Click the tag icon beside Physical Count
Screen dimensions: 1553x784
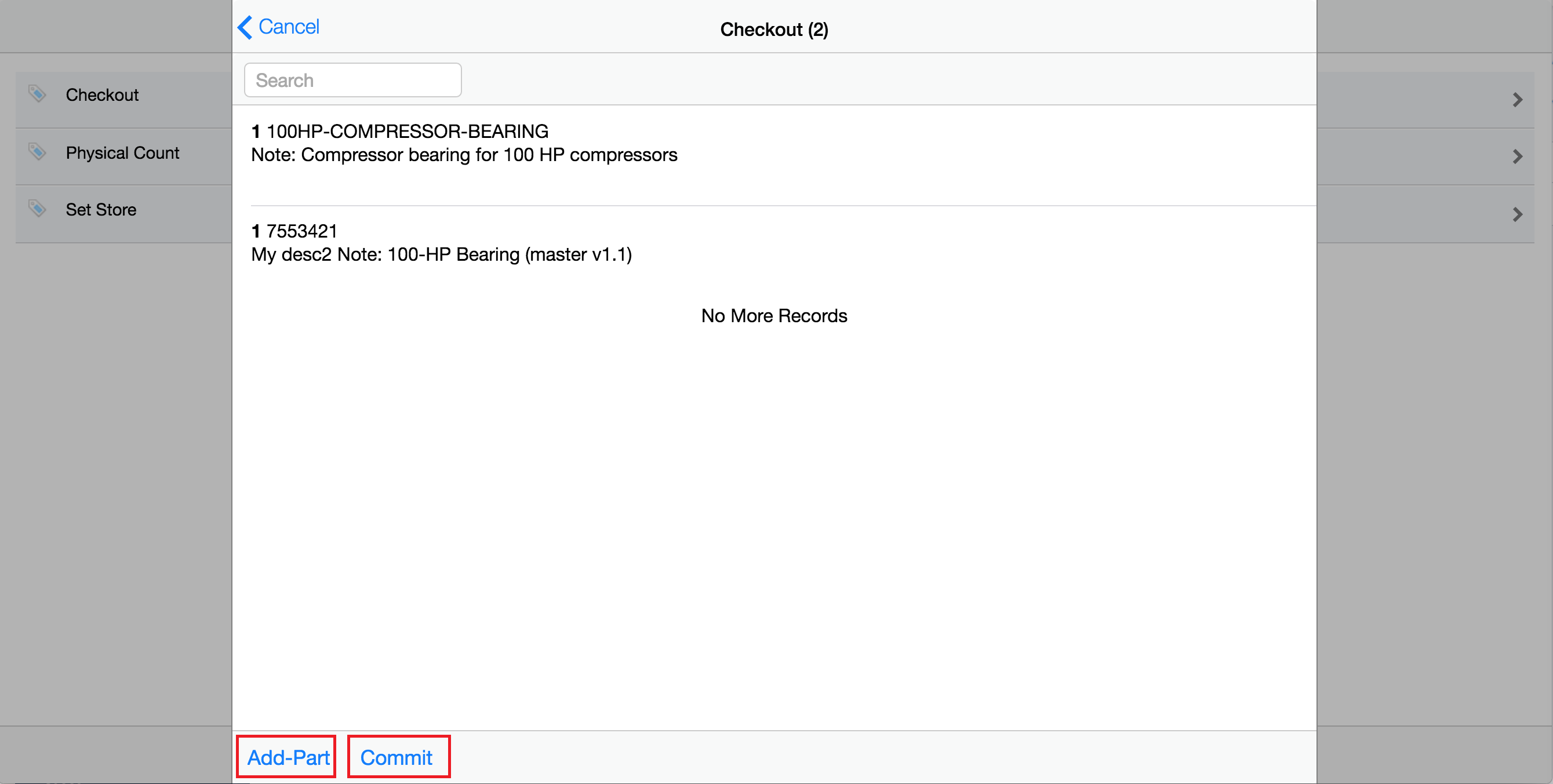coord(37,151)
